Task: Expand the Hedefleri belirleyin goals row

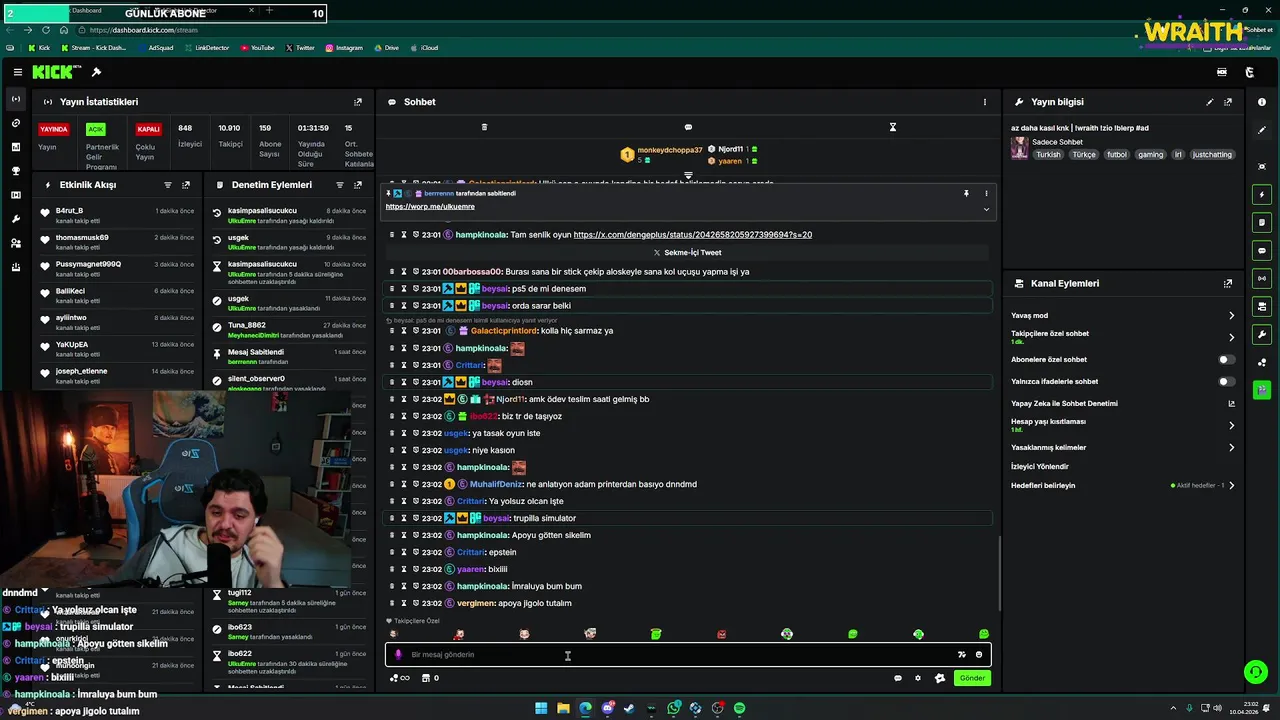Action: click(x=1231, y=485)
